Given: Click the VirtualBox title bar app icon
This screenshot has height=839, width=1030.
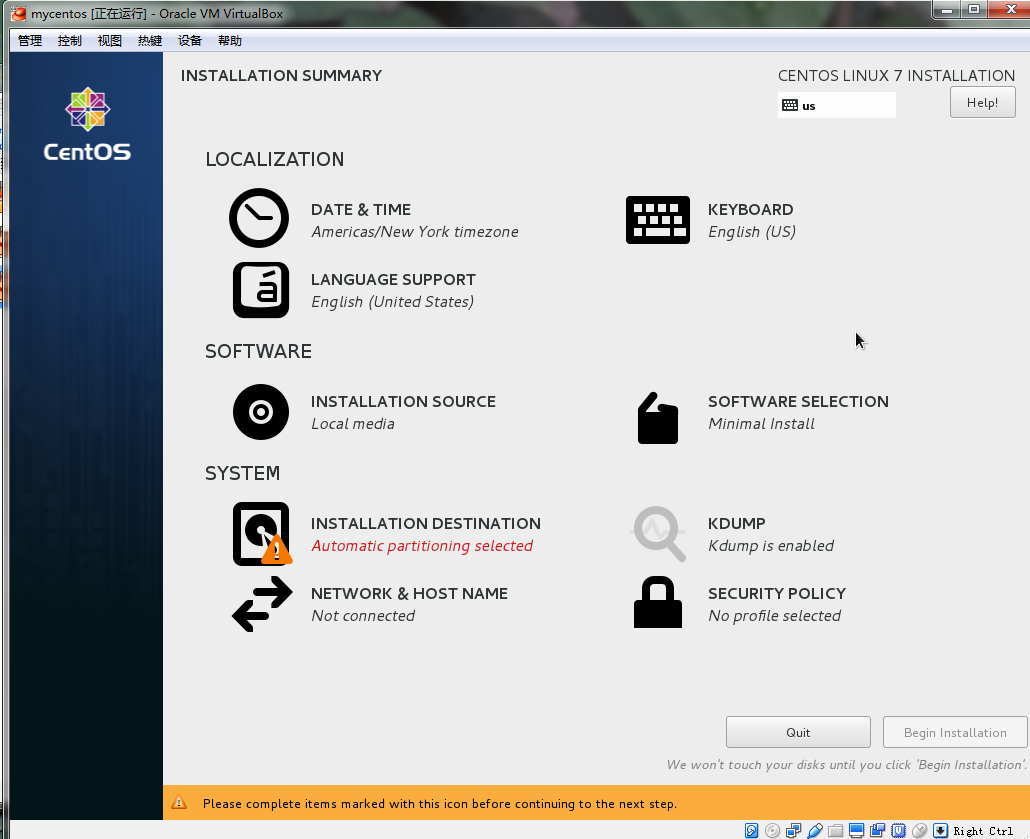Looking at the screenshot, I should (18, 13).
